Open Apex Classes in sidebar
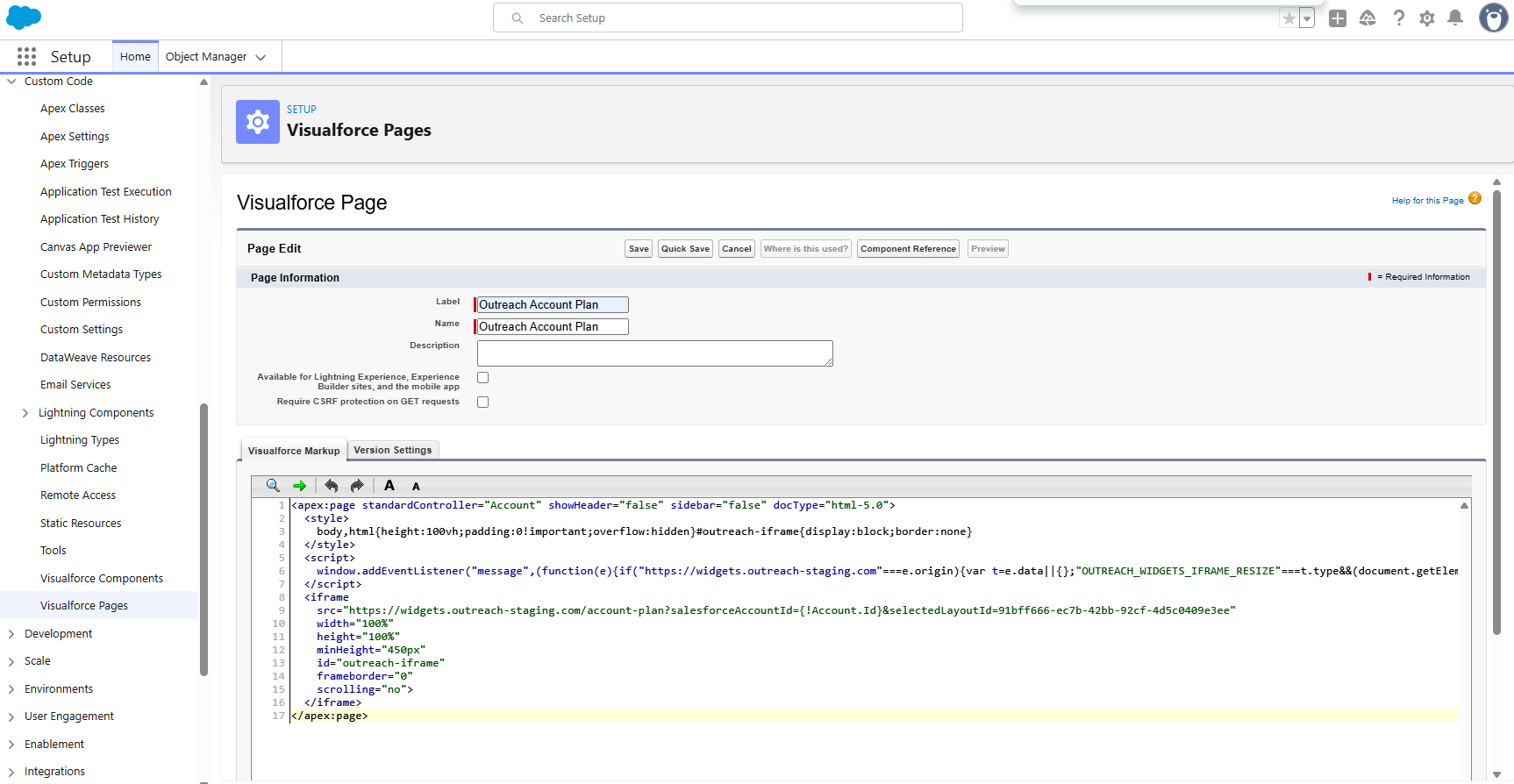 [x=73, y=109]
